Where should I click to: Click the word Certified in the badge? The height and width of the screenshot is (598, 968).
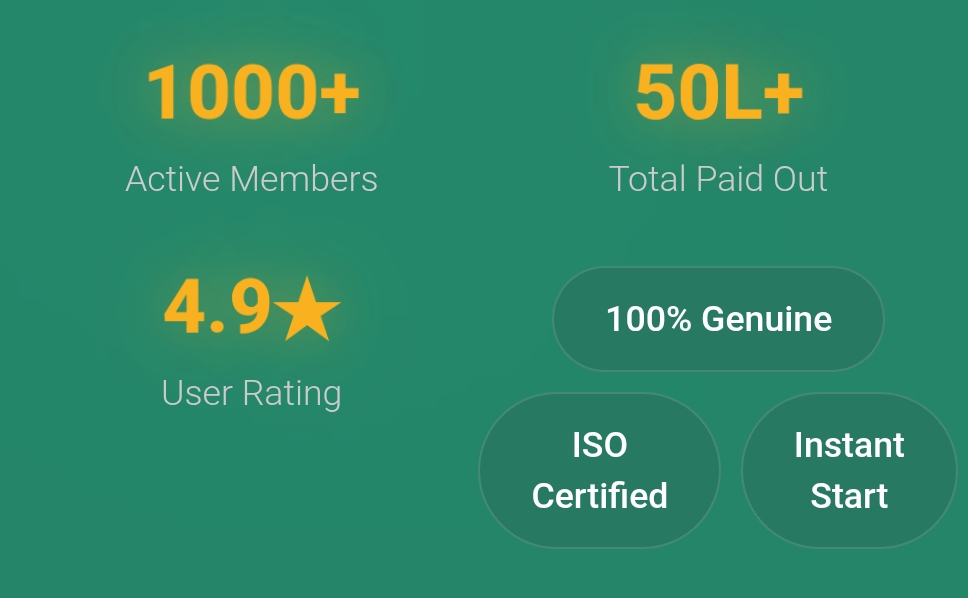600,496
